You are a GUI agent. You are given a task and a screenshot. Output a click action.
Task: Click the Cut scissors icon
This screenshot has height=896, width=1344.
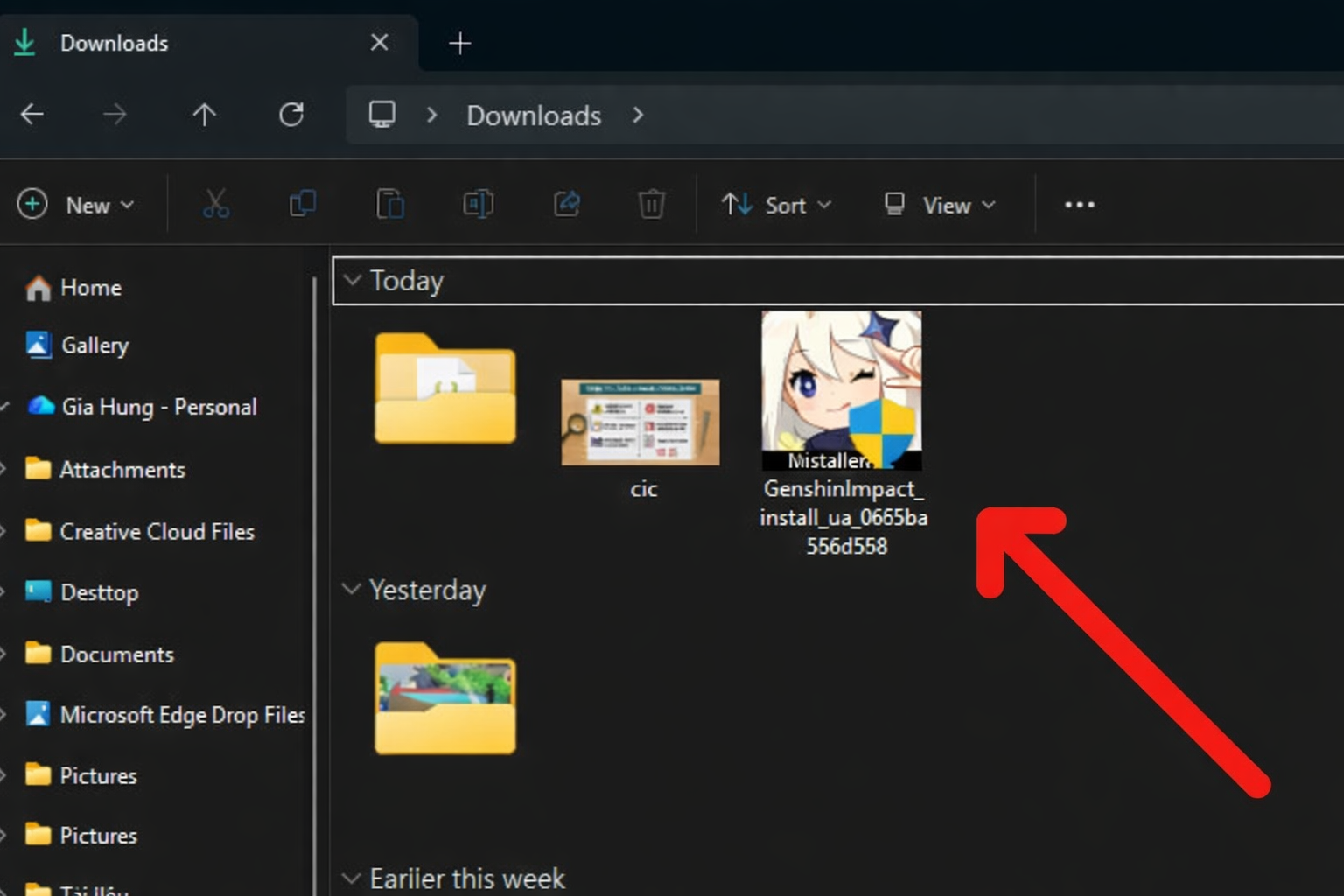pyautogui.click(x=215, y=205)
